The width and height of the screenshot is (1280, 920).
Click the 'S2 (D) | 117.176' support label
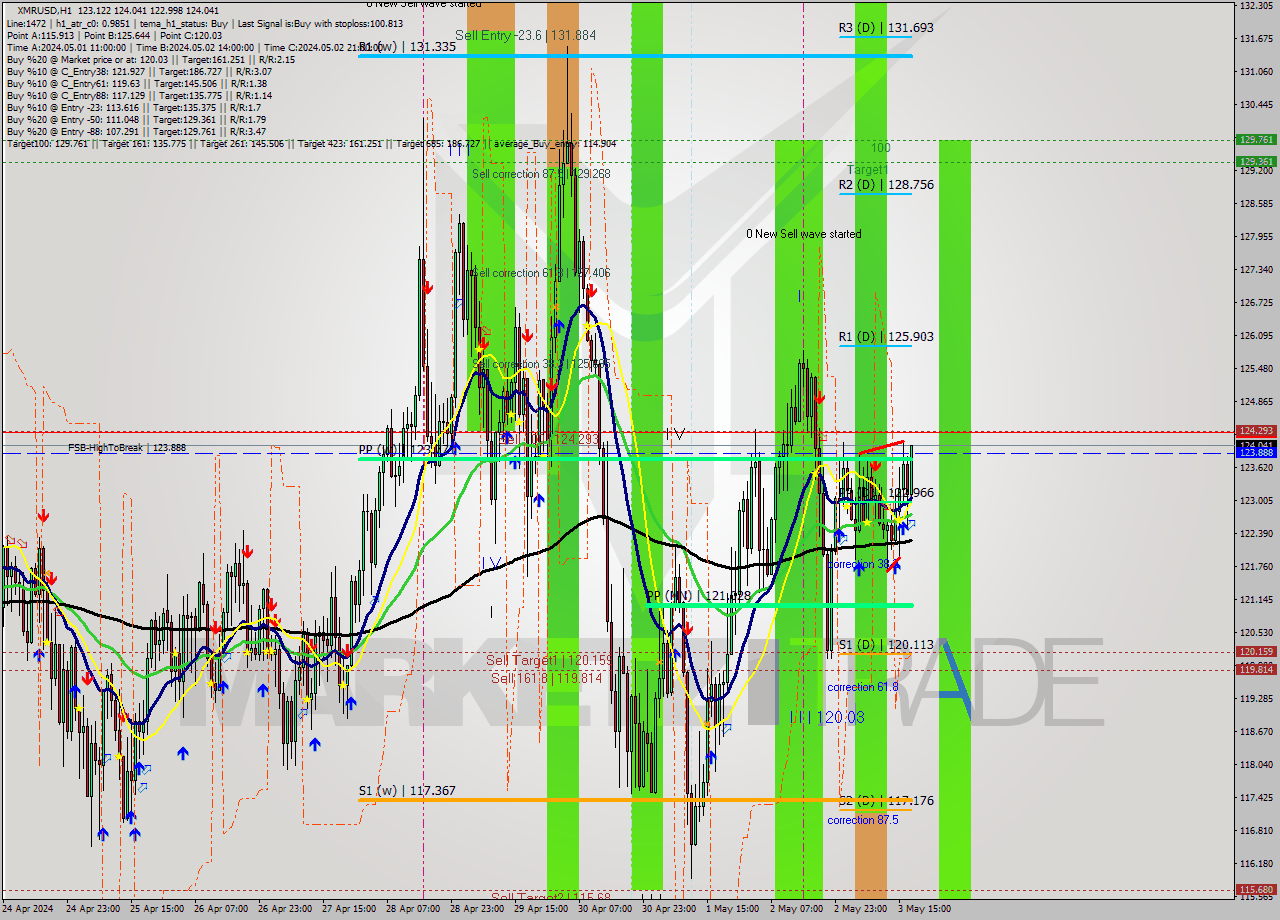point(886,801)
